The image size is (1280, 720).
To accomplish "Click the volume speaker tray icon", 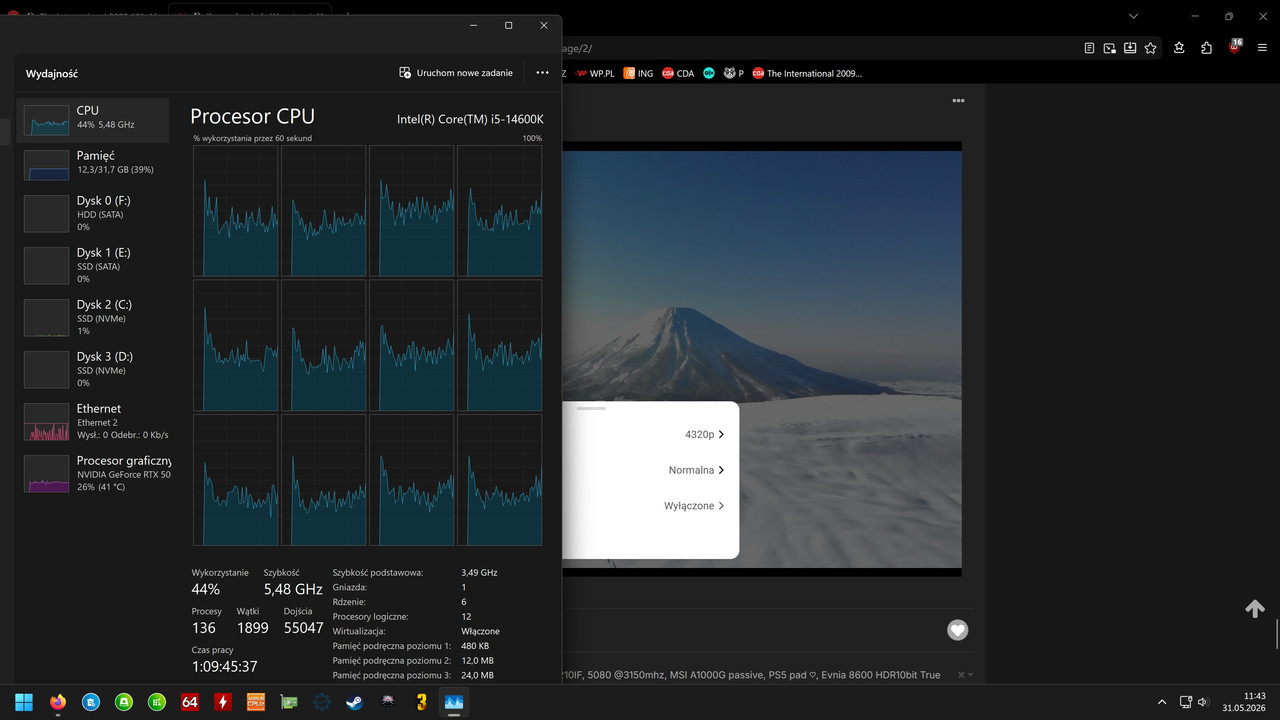I will (1203, 702).
